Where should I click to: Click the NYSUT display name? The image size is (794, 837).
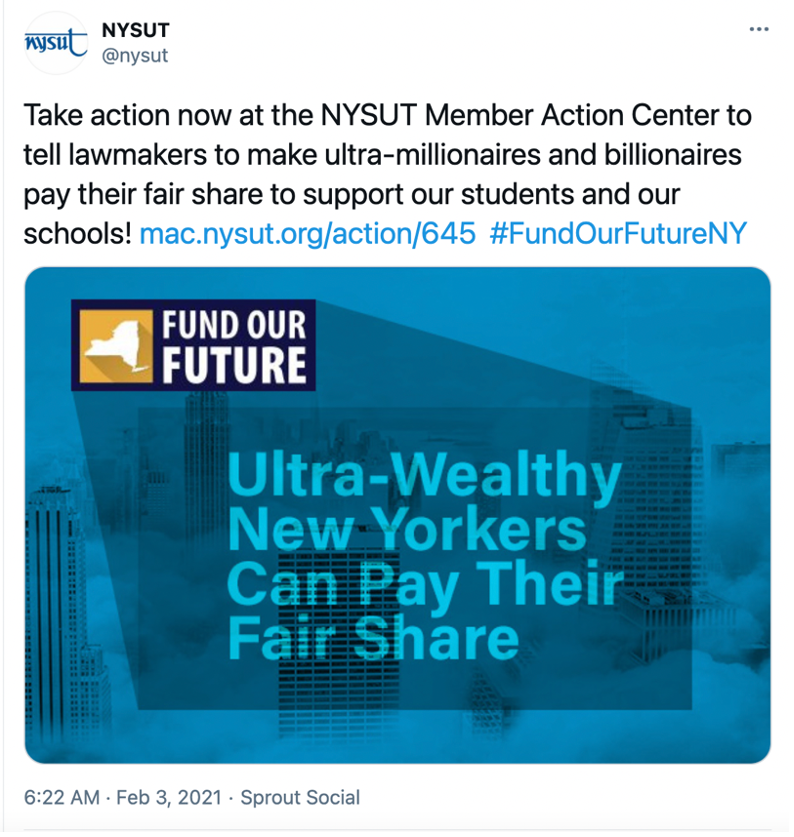tap(136, 30)
